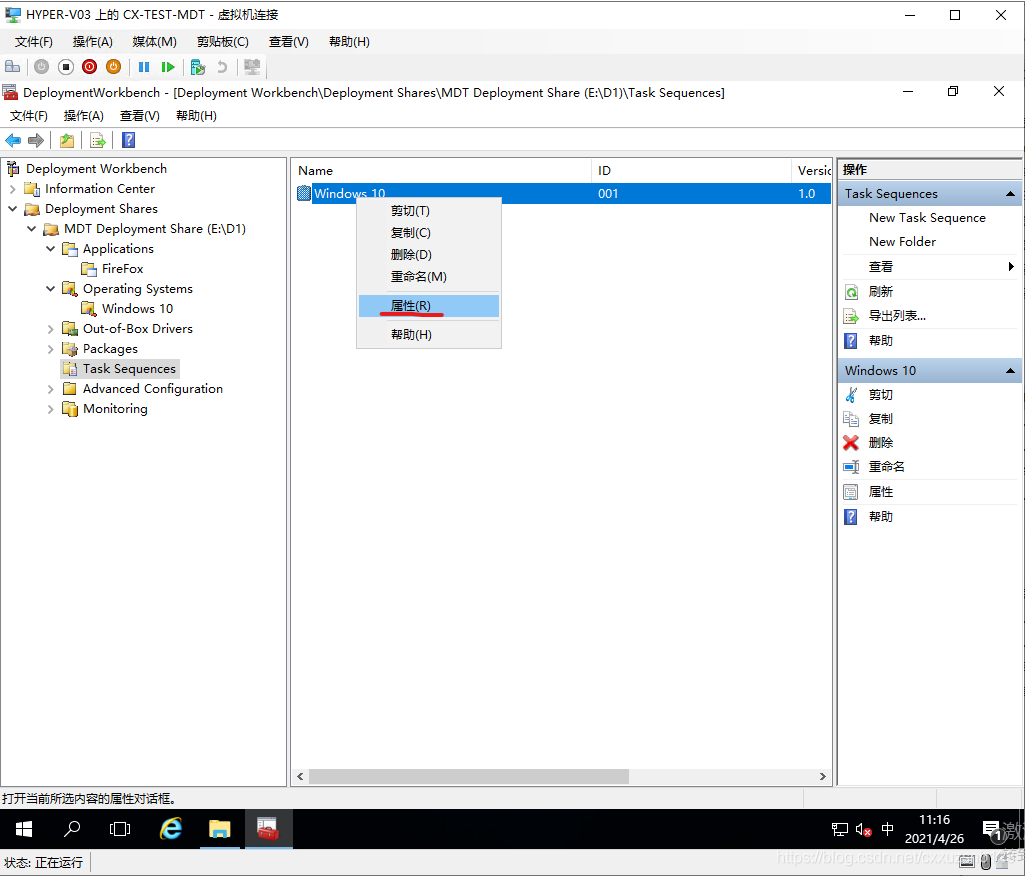1025x876 pixels.
Task: Click the Copy pages icon in Actions pane
Action: (850, 418)
